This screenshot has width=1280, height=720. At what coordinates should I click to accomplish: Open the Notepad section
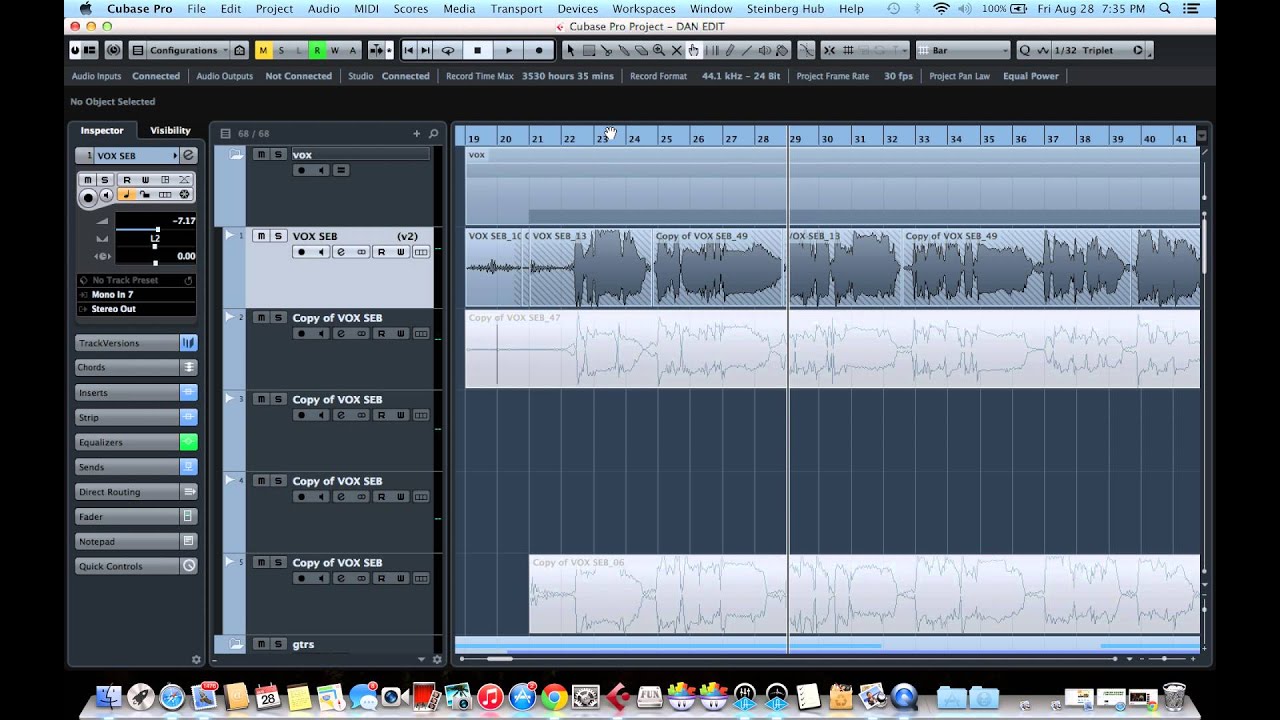click(x=136, y=541)
